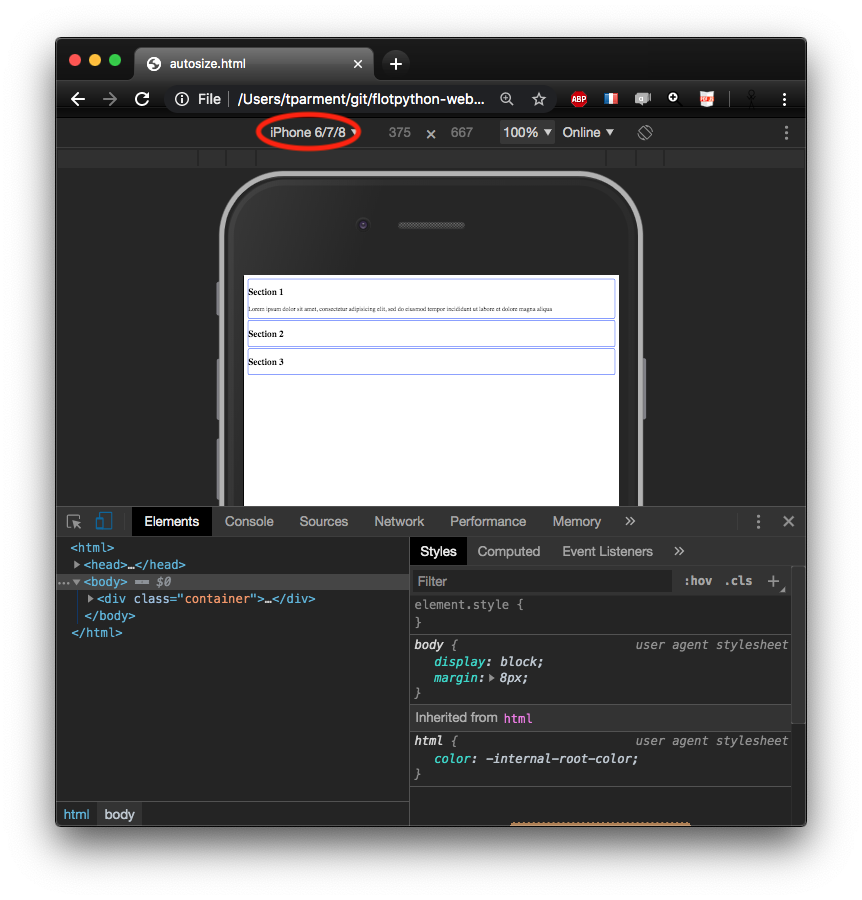The width and height of the screenshot is (862, 900).
Task: Click the ABP extension icon
Action: (579, 99)
